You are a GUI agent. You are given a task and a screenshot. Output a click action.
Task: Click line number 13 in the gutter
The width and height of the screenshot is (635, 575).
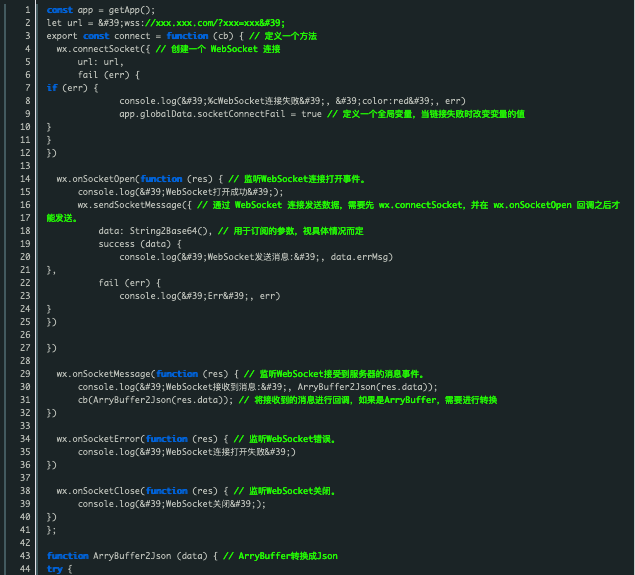[25, 166]
